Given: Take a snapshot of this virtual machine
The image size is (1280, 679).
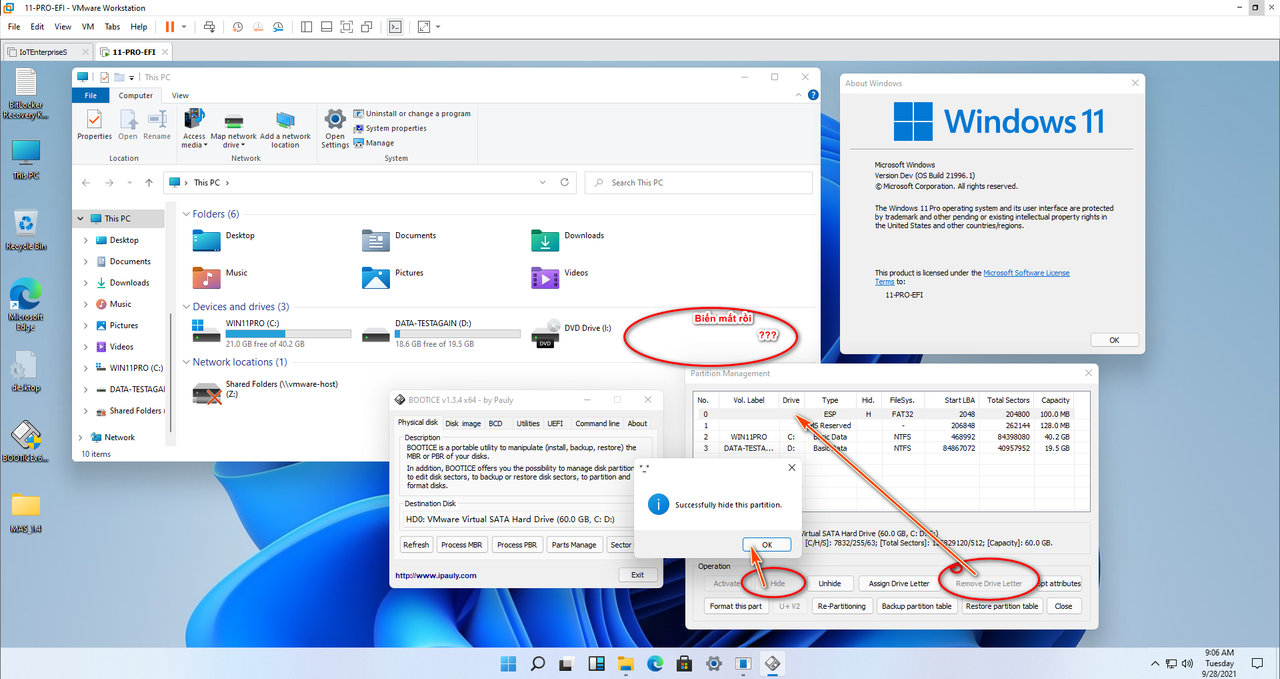Looking at the screenshot, I should [237, 26].
